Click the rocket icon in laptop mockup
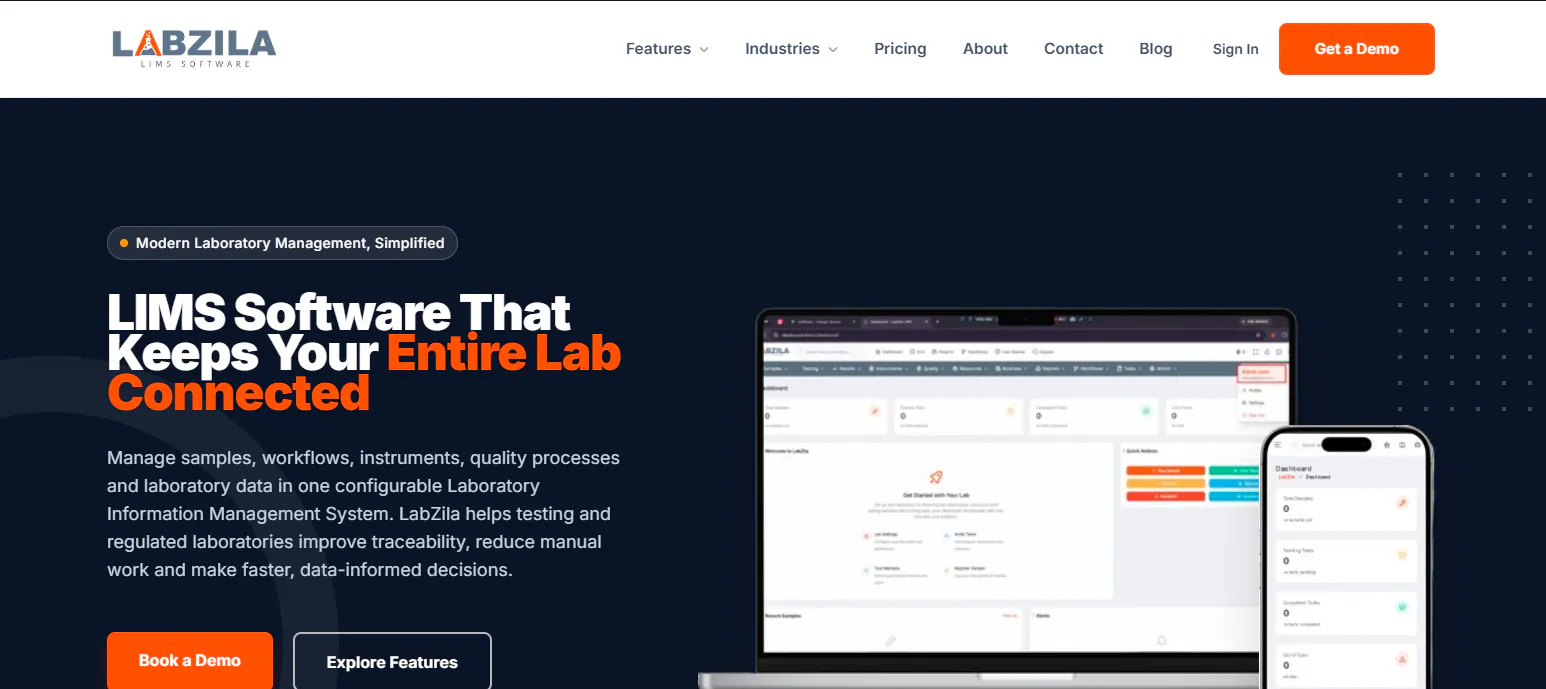The width and height of the screenshot is (1546, 689). (x=936, y=477)
